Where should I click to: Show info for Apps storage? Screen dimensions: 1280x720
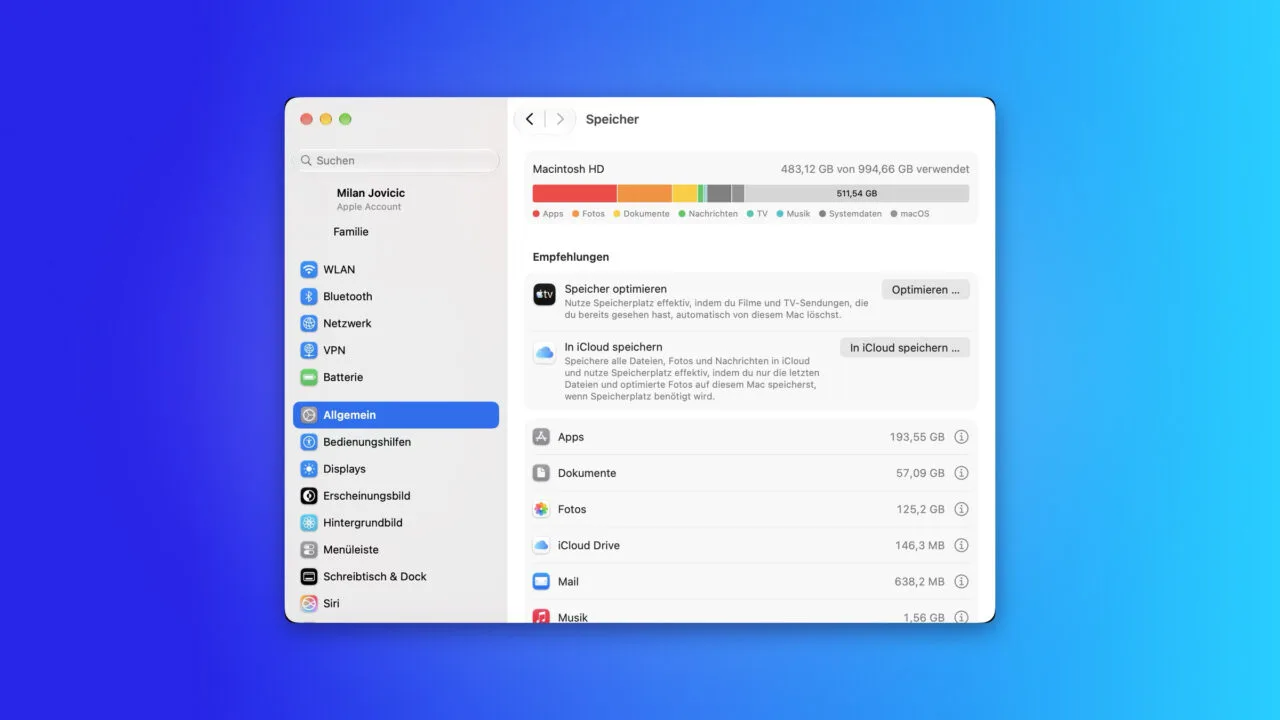point(961,437)
